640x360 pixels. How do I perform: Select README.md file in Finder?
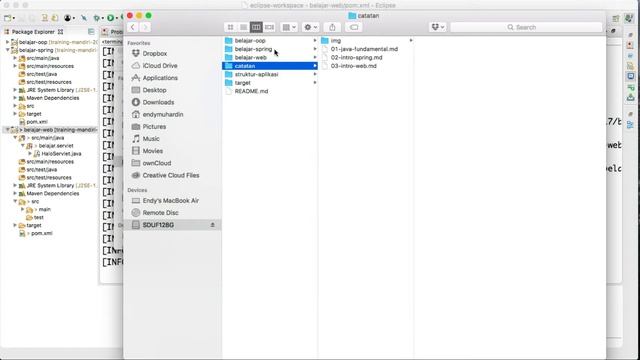pyautogui.click(x=270, y=91)
